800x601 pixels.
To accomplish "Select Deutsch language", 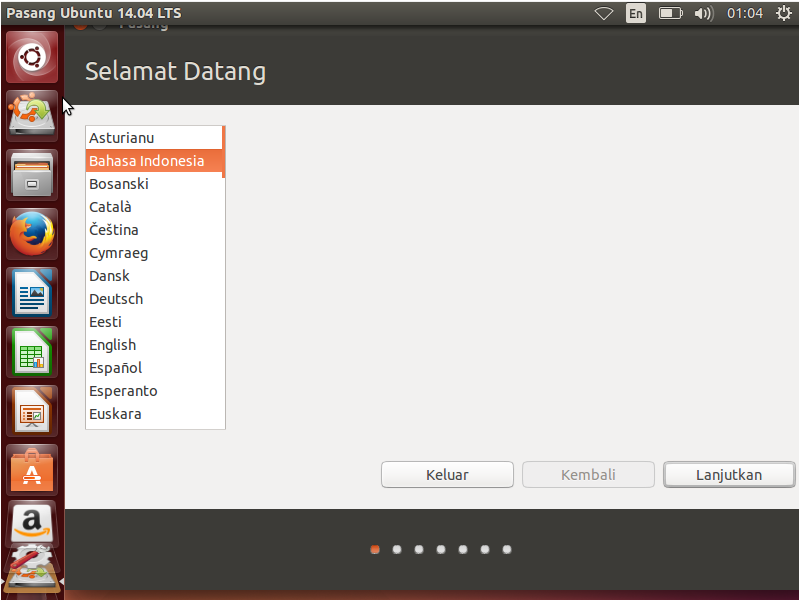I will 154,298.
